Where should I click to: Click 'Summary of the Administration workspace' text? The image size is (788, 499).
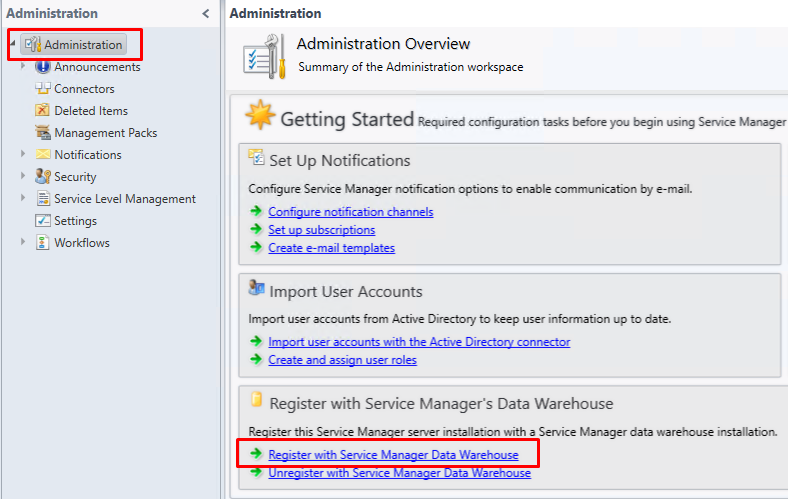[x=411, y=67]
